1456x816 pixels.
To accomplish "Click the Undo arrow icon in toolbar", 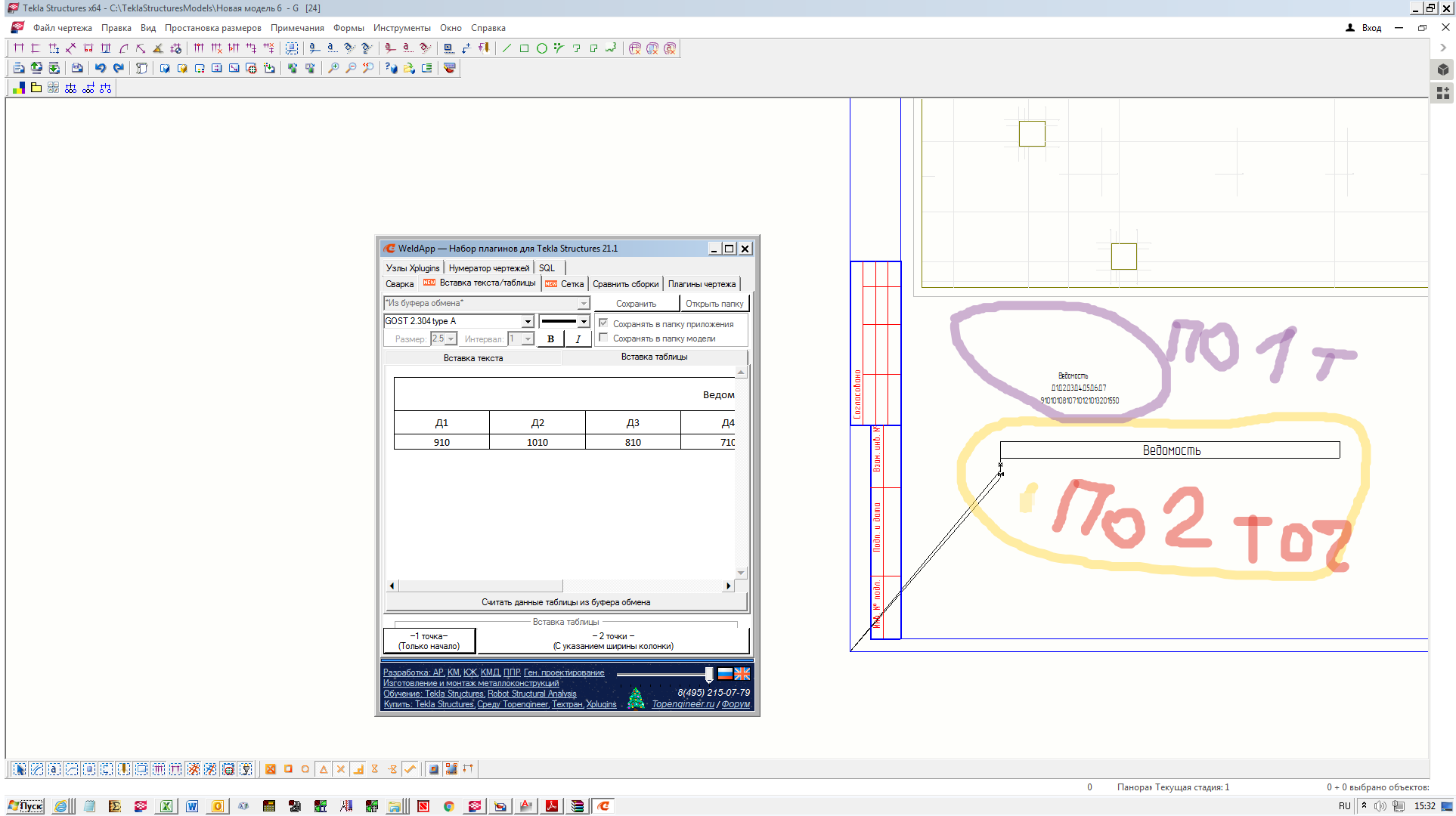I will click(100, 68).
